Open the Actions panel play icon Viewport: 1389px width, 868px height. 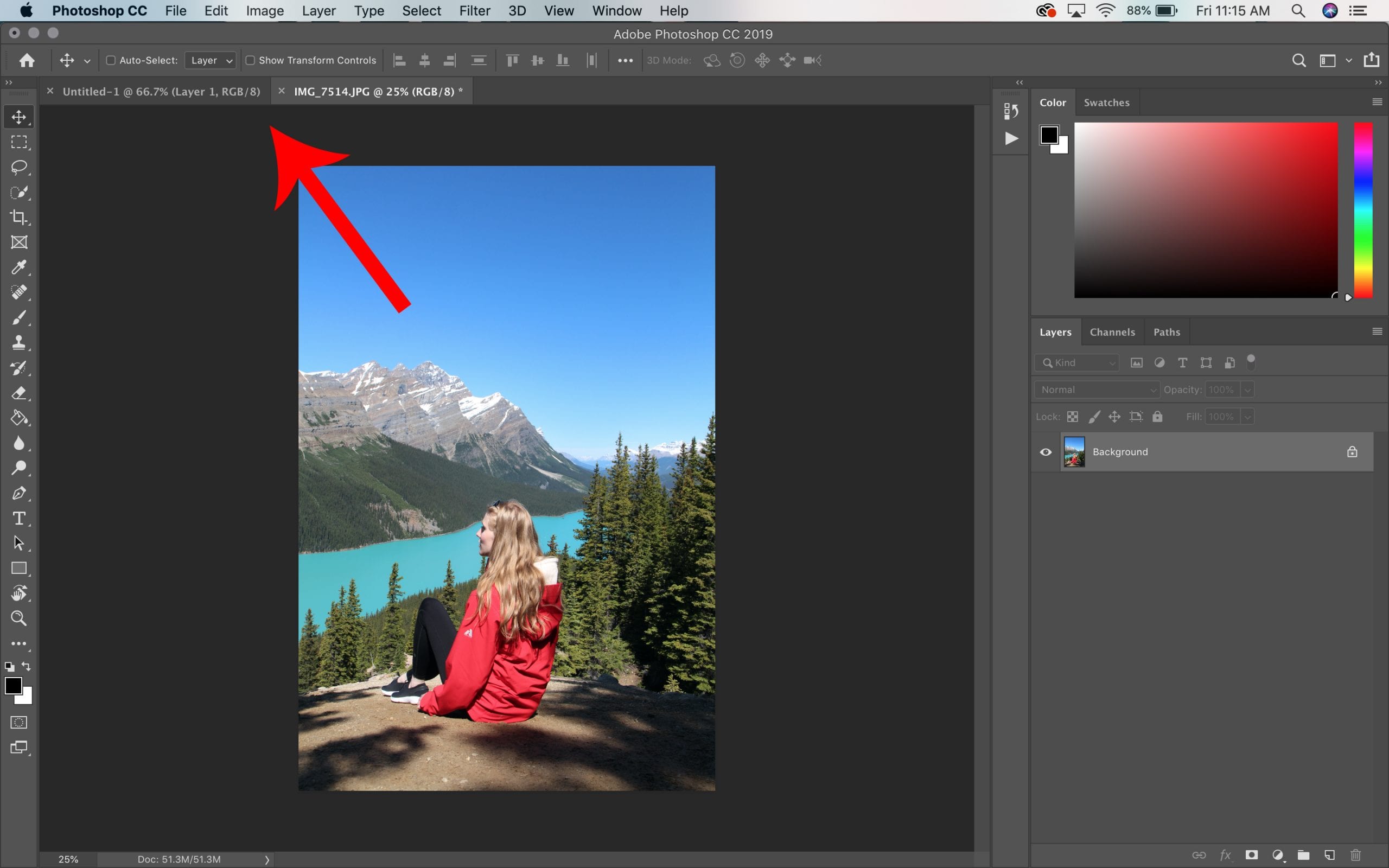pos(1011,138)
